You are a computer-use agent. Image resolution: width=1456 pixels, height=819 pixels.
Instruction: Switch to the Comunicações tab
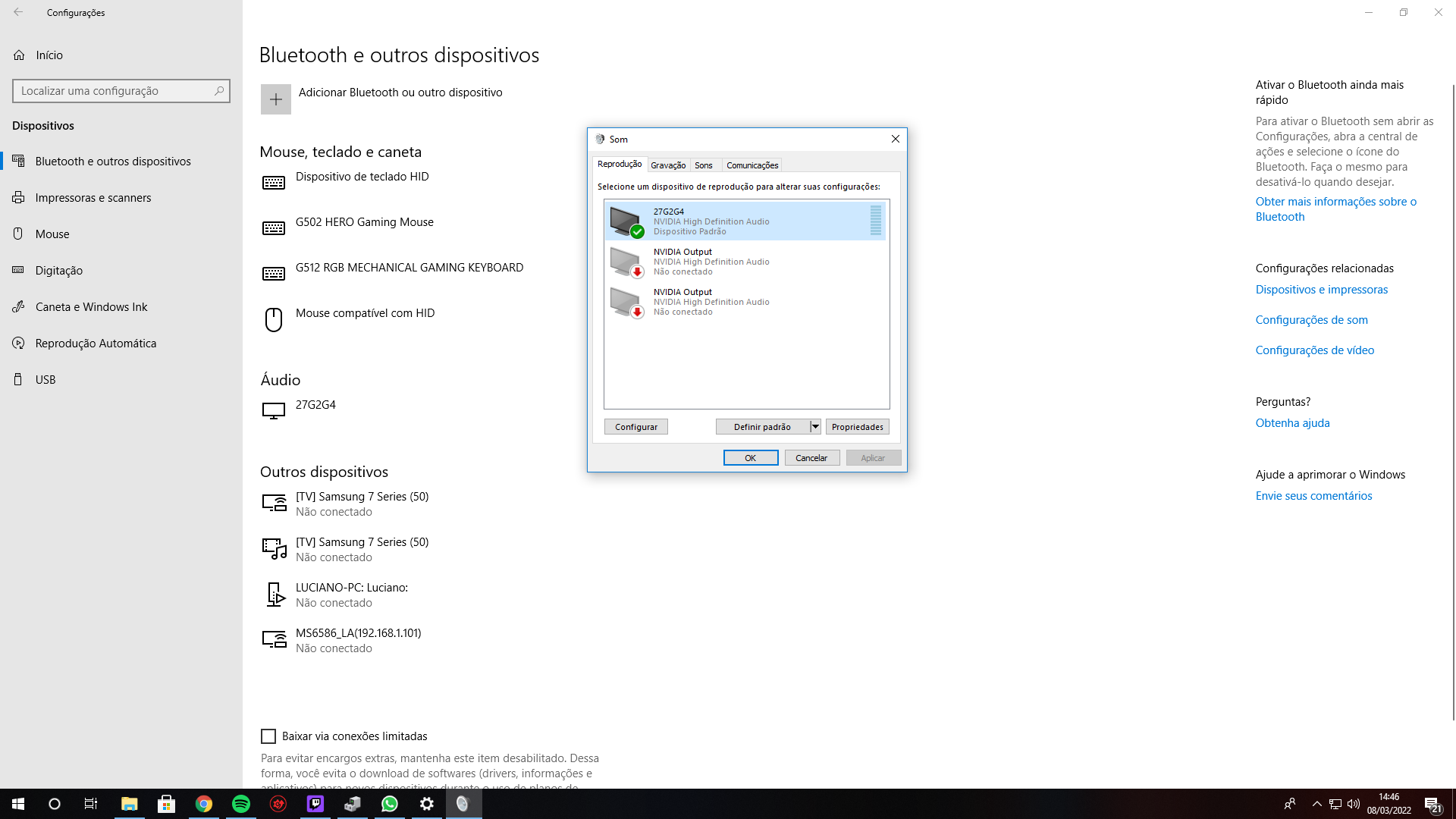point(752,165)
